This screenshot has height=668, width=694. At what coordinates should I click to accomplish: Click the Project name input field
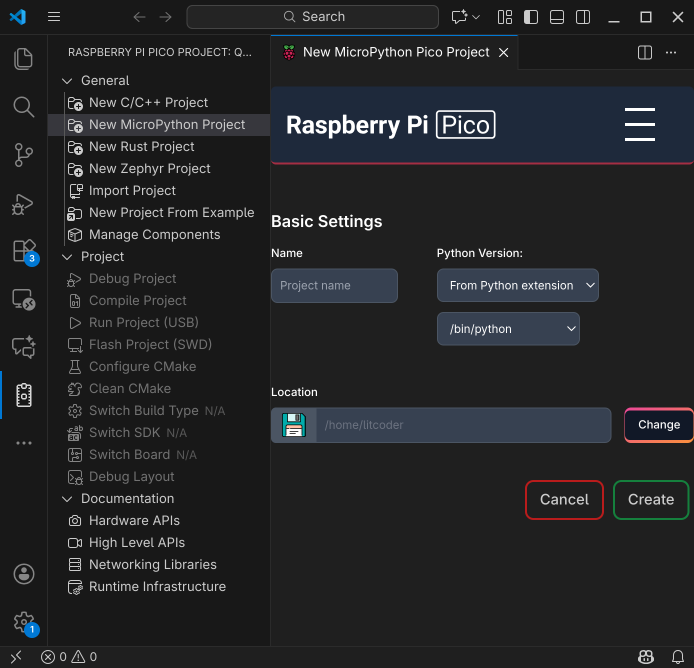(x=334, y=286)
